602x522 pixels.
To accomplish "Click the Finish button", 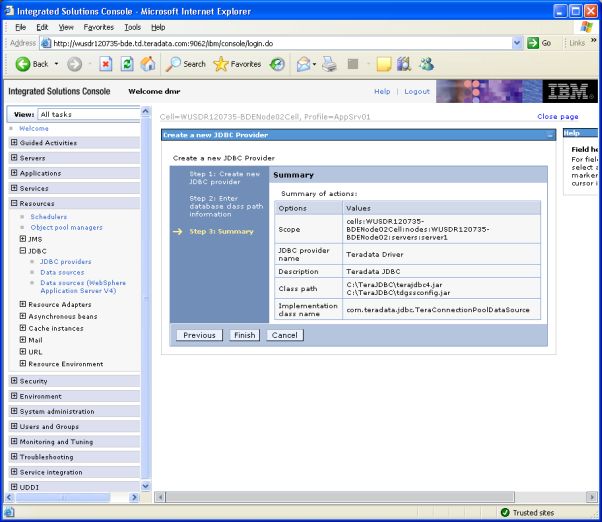I will click(x=245, y=335).
